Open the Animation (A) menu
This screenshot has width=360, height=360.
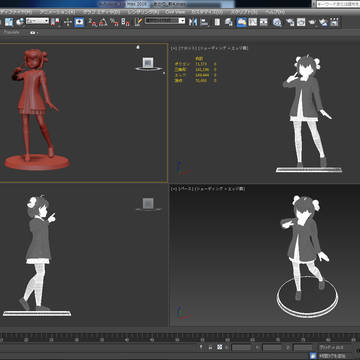57,12
